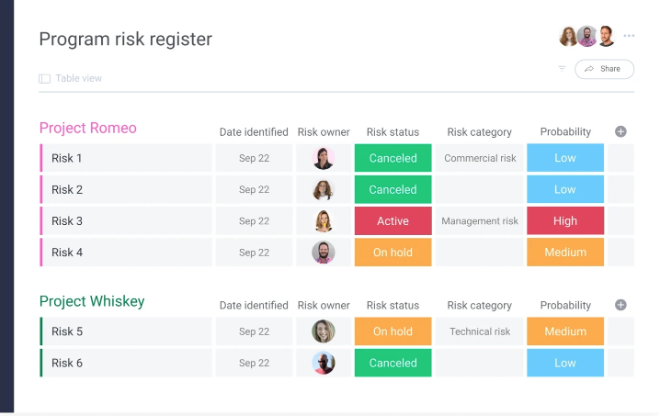Click Risk status header in Project Whiskey
Image resolution: width=659 pixels, height=416 pixels.
pyautogui.click(x=393, y=305)
